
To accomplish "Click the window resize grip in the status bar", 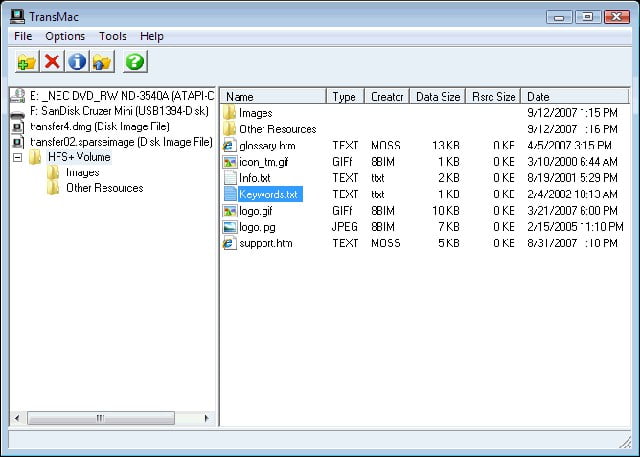I will tap(625, 442).
